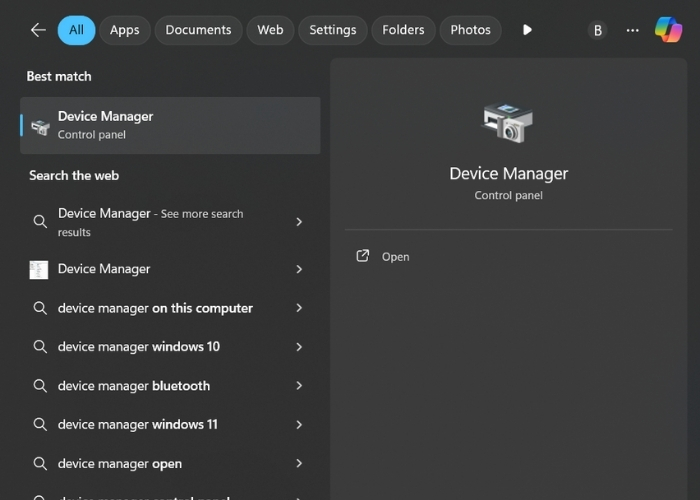Click the back arrow icon

point(38,30)
